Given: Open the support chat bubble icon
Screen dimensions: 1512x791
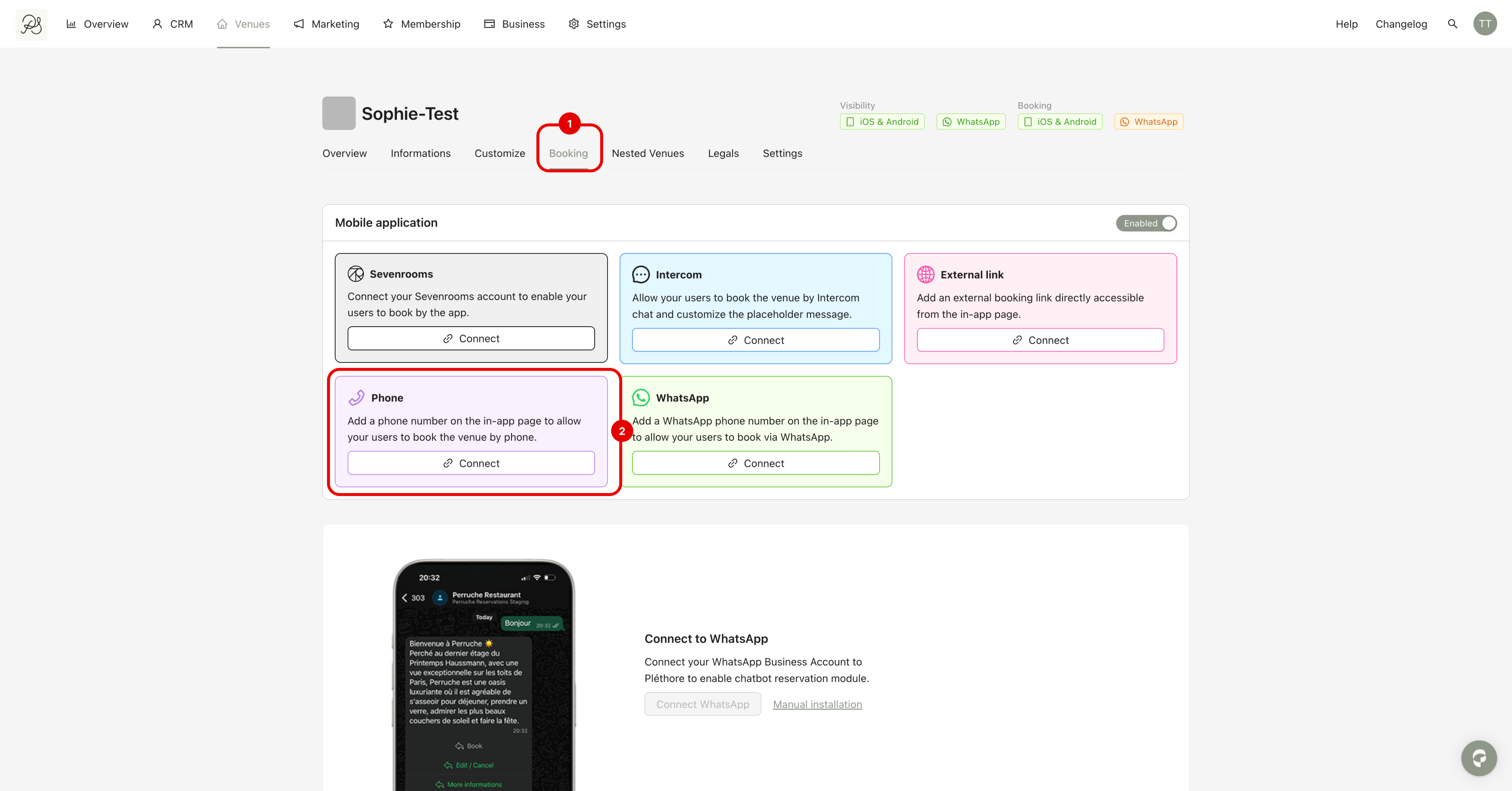Looking at the screenshot, I should 1478,758.
